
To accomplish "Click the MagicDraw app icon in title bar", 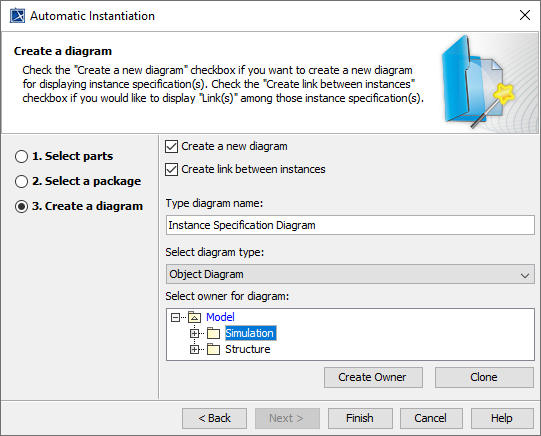I will (17, 16).
